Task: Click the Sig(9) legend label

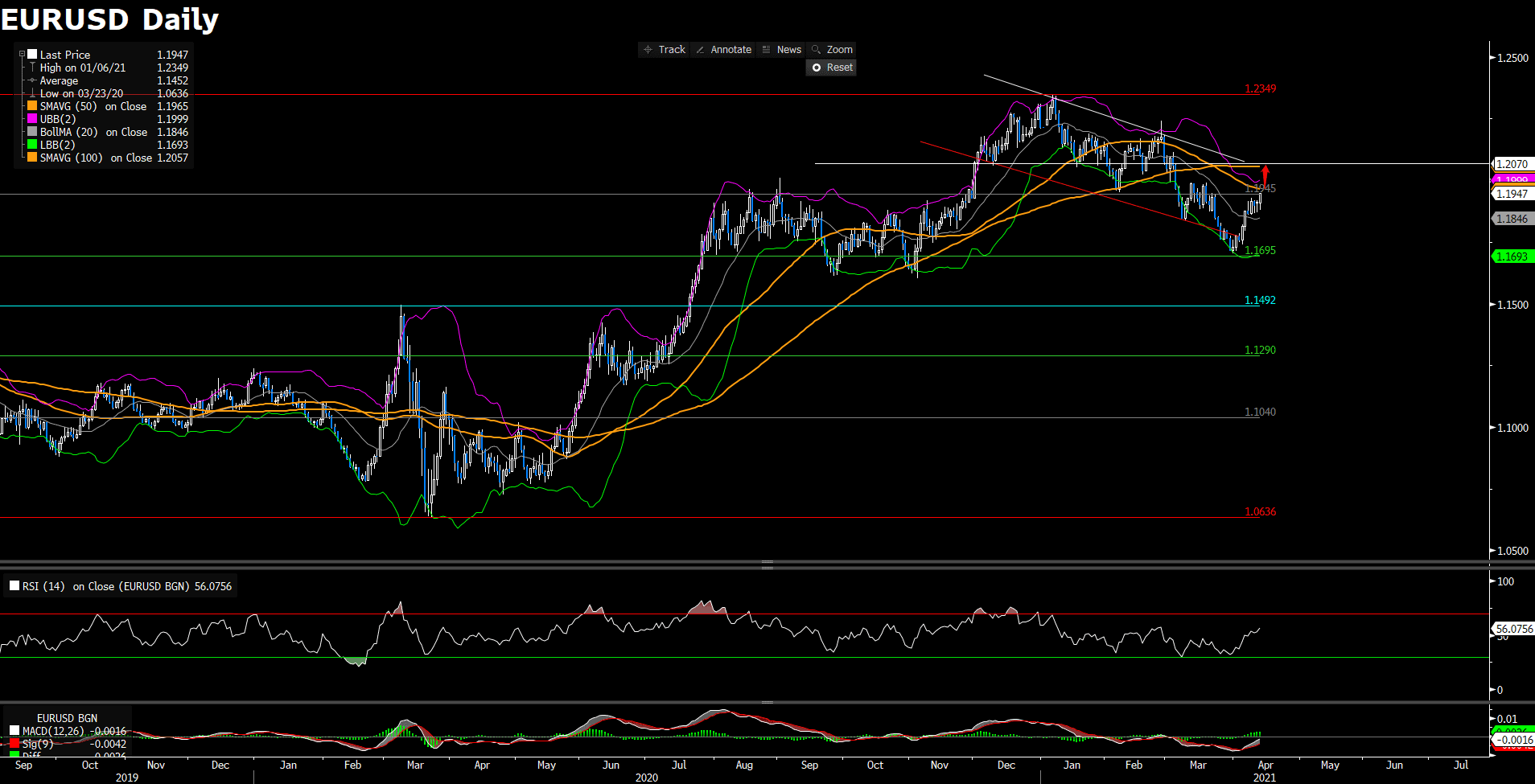Action: 38,744
